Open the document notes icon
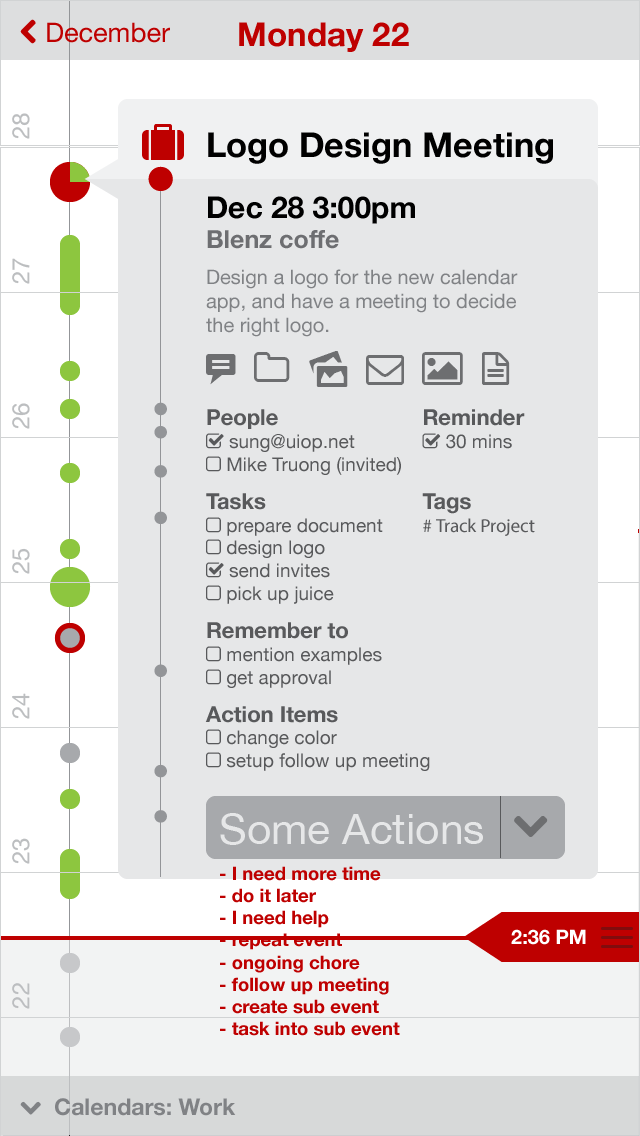The width and height of the screenshot is (640, 1136). (496, 369)
